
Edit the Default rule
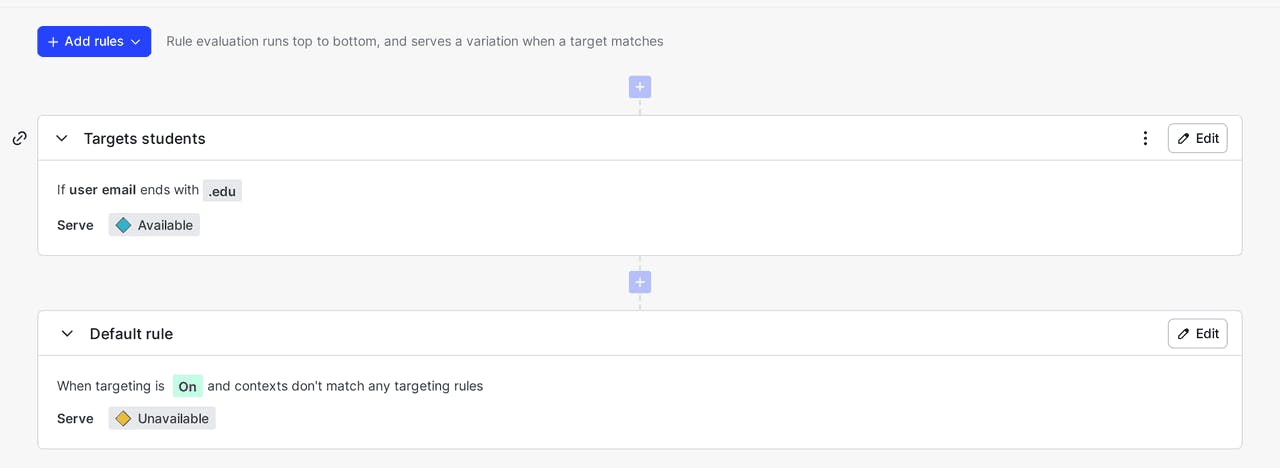[x=1197, y=333]
